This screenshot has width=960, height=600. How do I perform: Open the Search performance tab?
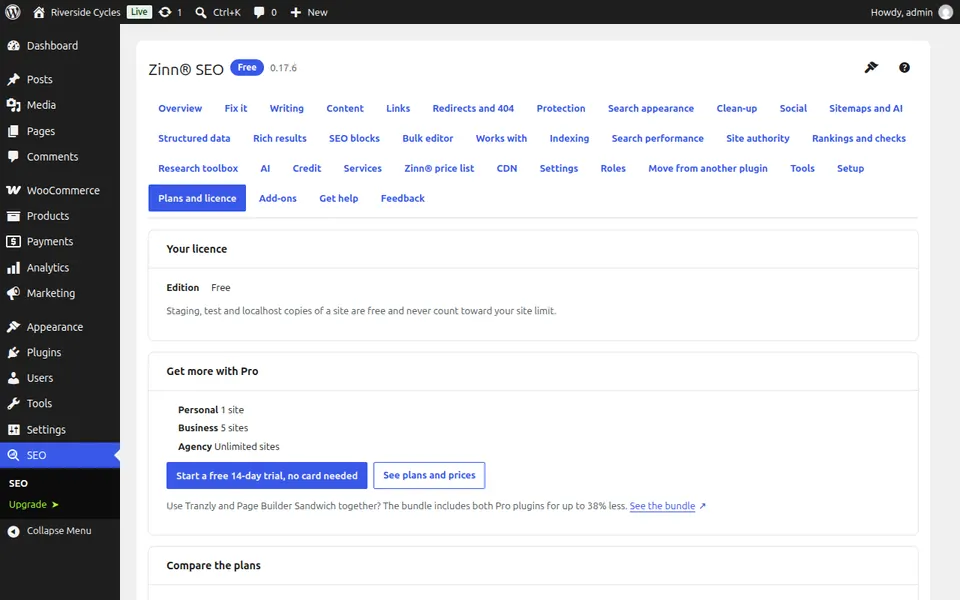point(658,138)
